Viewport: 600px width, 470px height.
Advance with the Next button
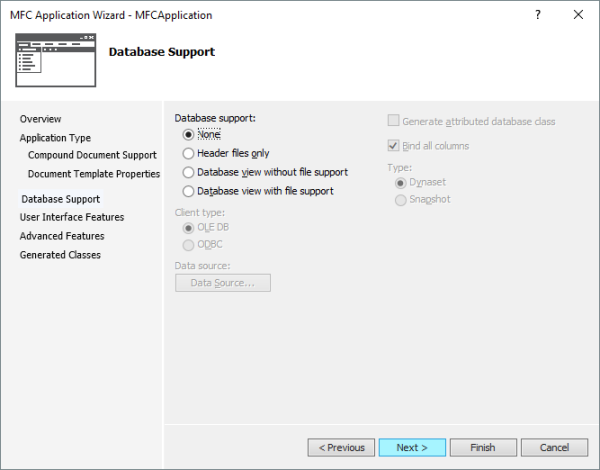pyautogui.click(x=412, y=447)
